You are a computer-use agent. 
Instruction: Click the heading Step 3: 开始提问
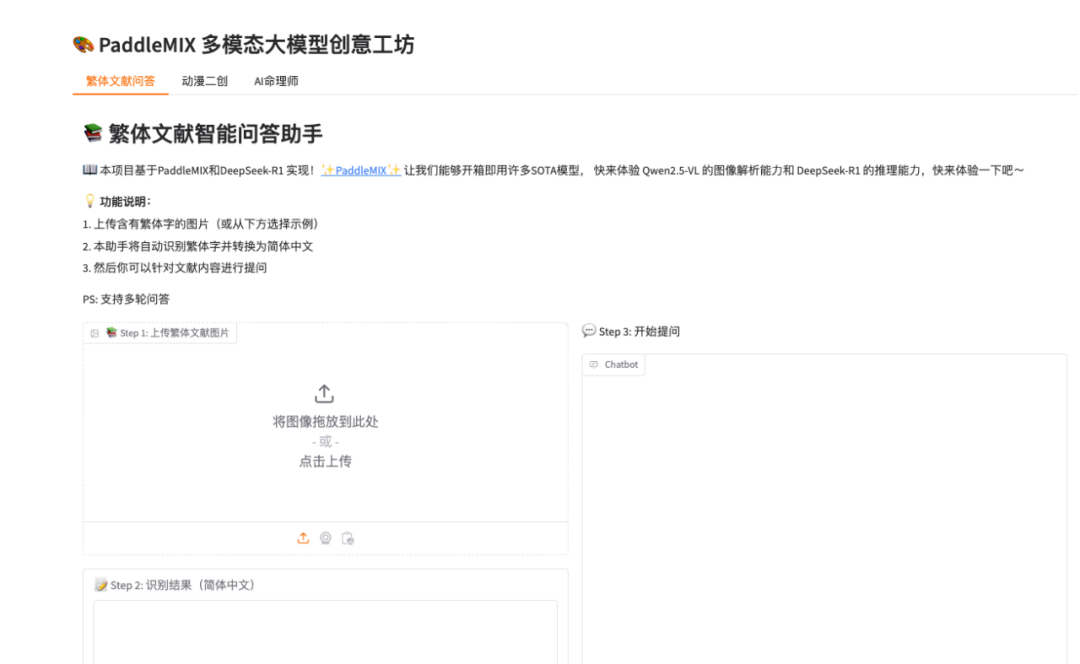[639, 331]
